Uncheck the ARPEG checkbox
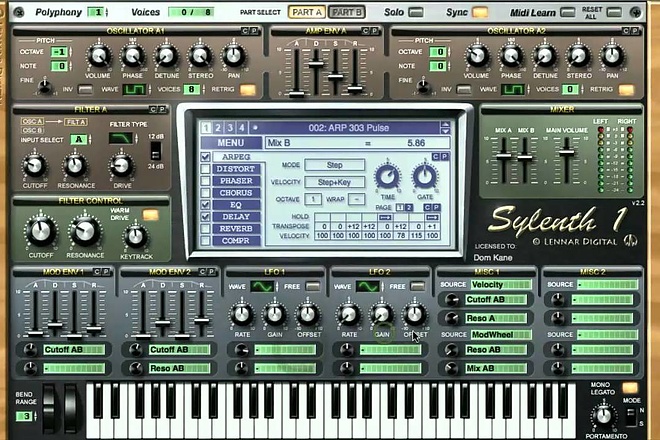 click(x=205, y=157)
